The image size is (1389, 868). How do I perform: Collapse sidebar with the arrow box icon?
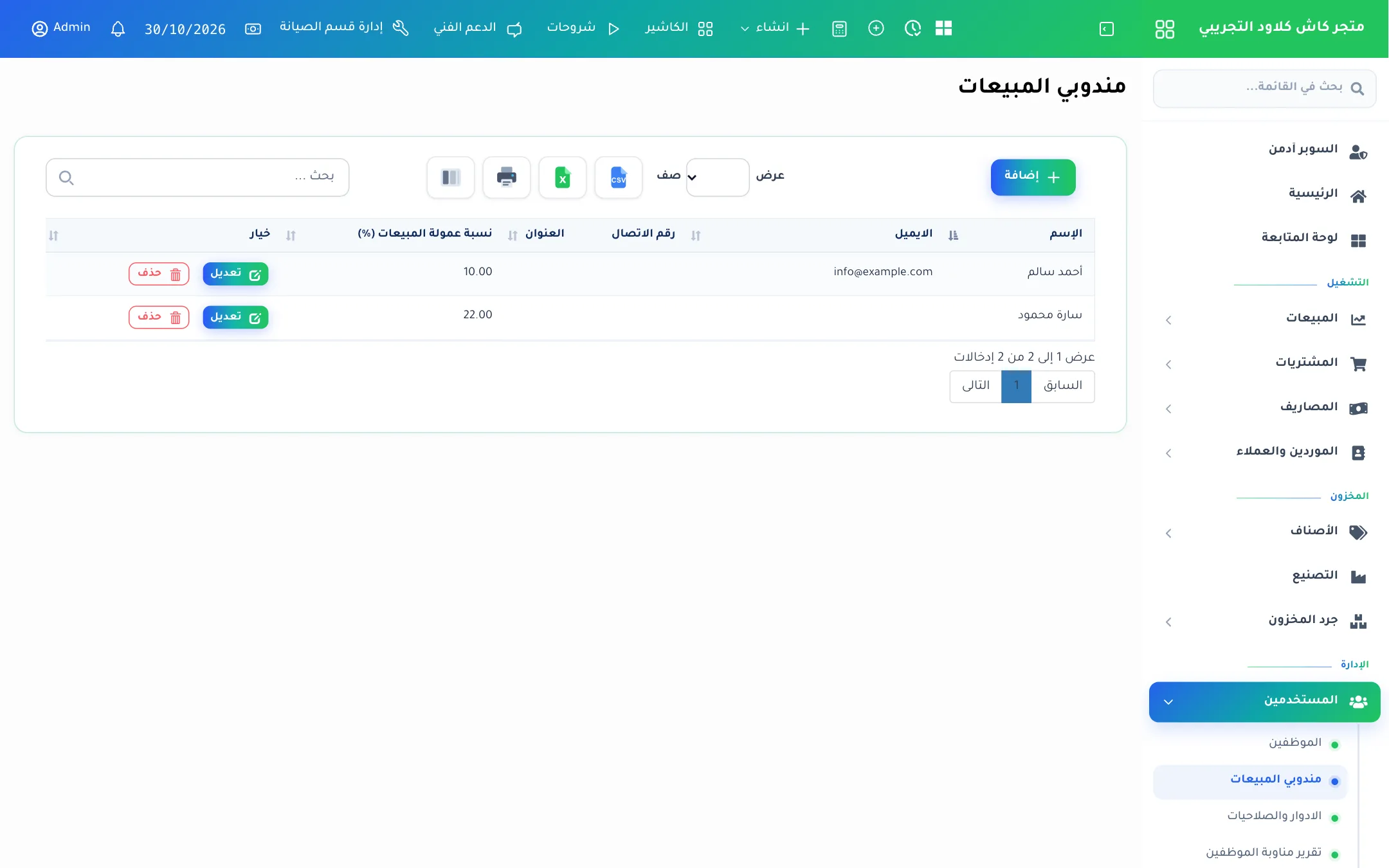(x=1107, y=29)
